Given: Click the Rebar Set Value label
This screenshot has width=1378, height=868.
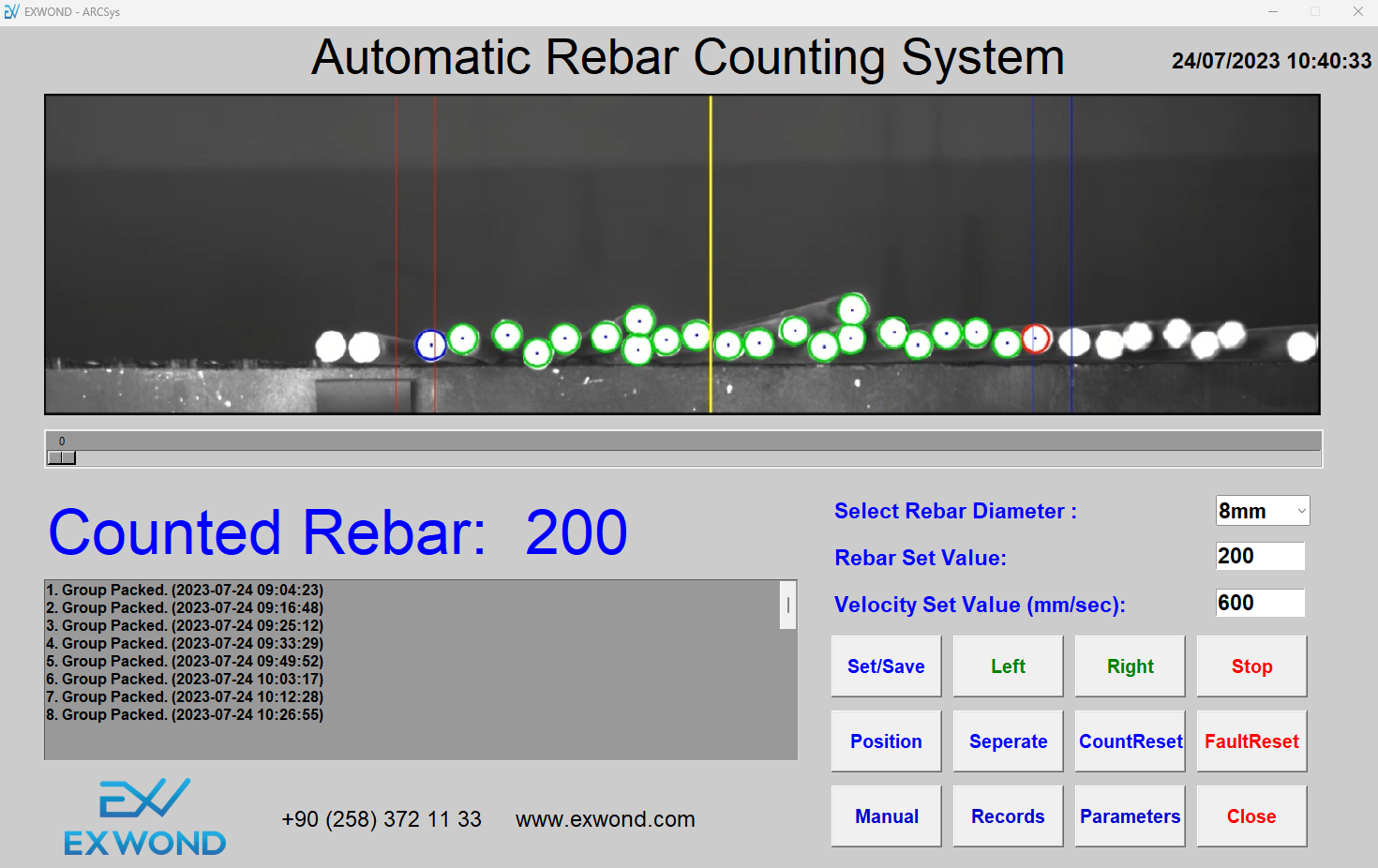Looking at the screenshot, I should (x=921, y=558).
